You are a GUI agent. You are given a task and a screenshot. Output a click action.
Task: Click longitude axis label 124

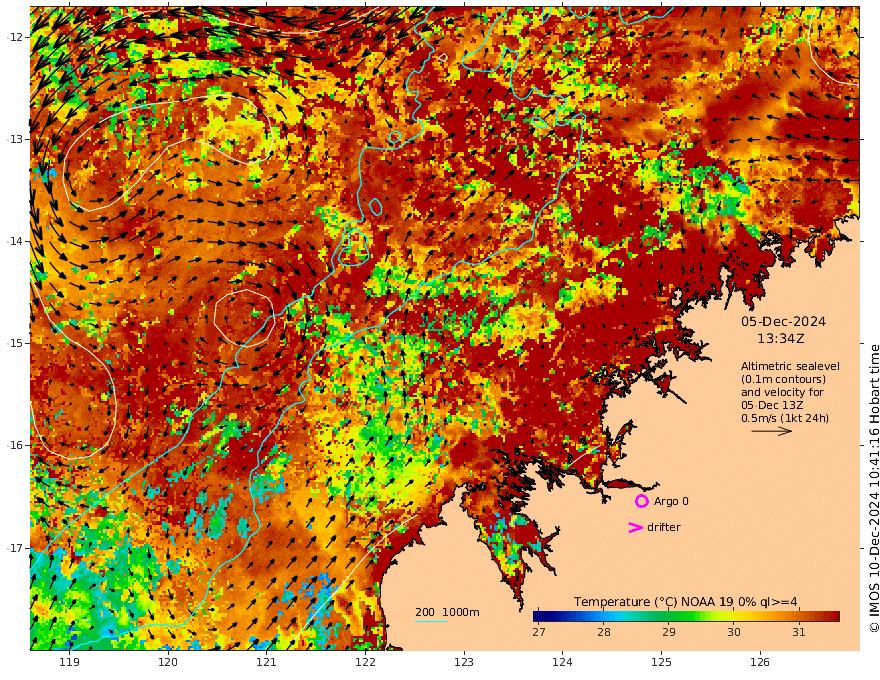(x=562, y=663)
